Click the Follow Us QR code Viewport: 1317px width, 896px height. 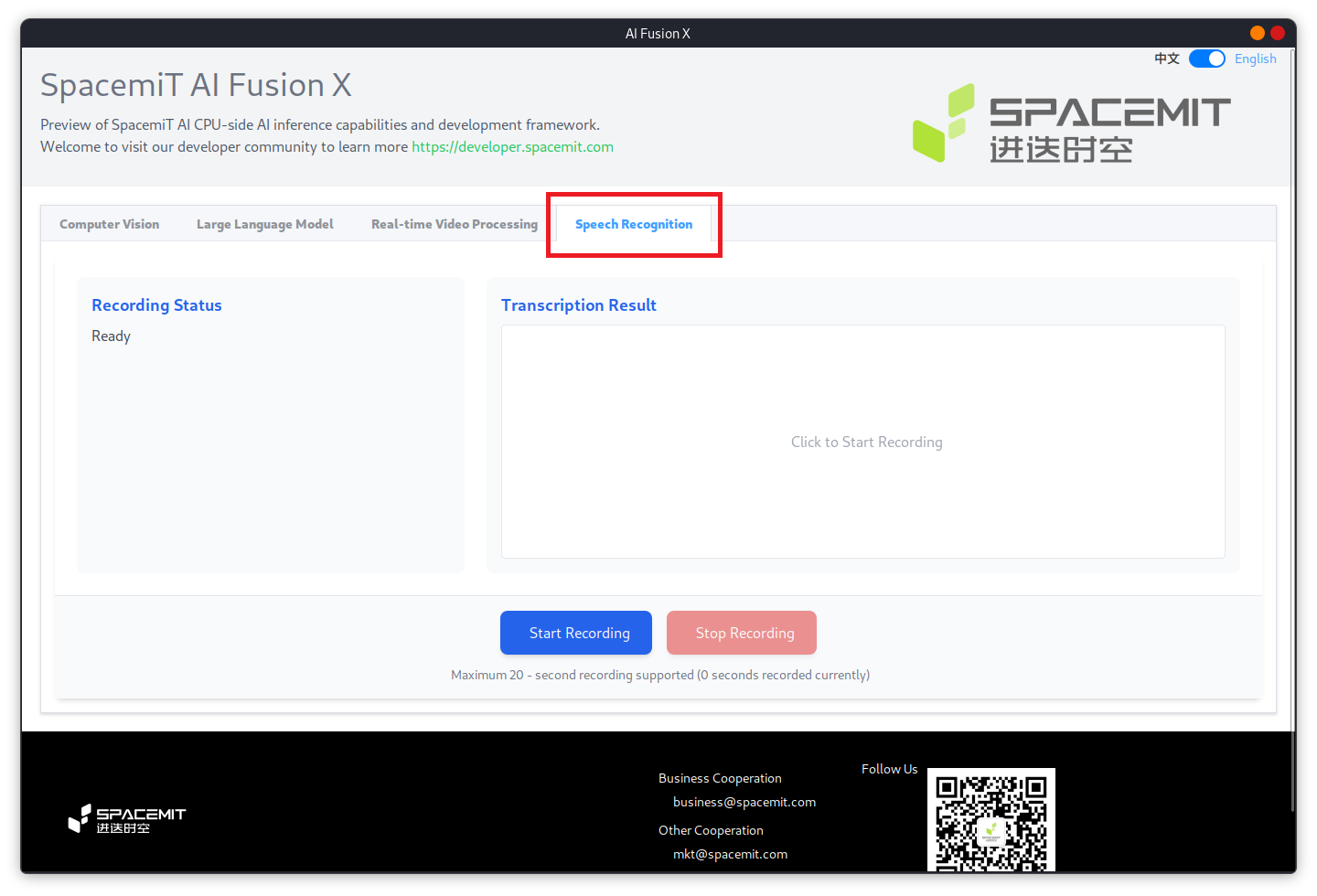(991, 819)
